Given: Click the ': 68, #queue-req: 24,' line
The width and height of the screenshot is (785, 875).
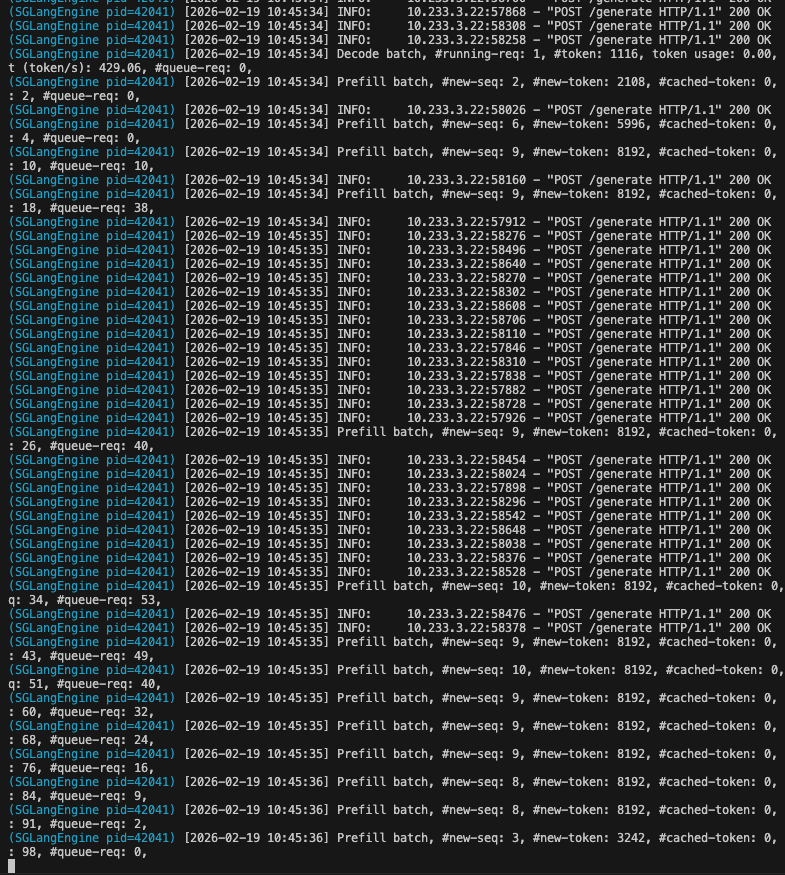Looking at the screenshot, I should coord(81,740).
